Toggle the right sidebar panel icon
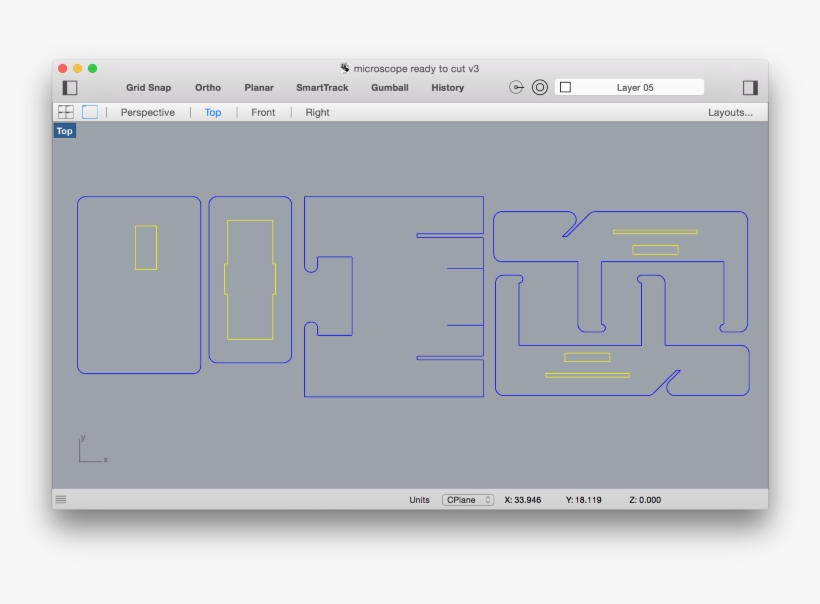This screenshot has width=820, height=604. pos(749,89)
